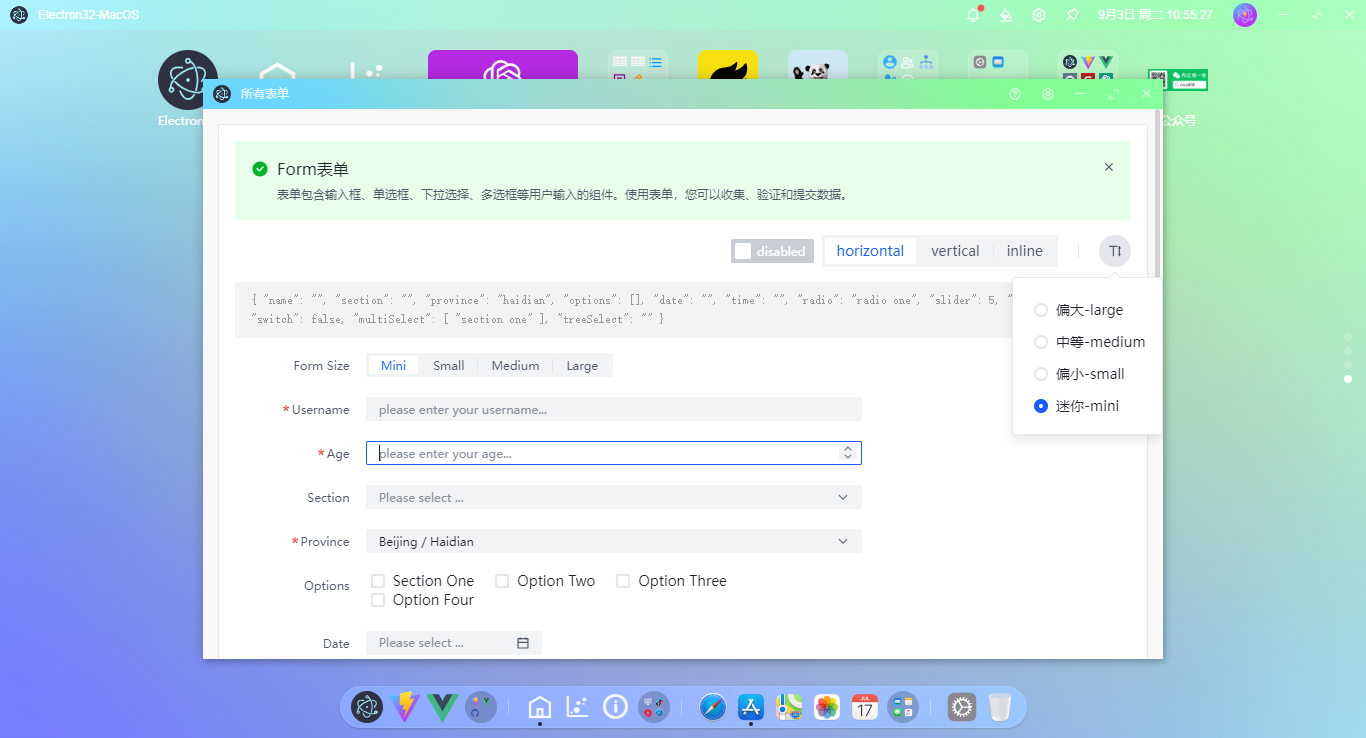Open the text size dropdown button
1366x738 pixels.
(x=1114, y=251)
